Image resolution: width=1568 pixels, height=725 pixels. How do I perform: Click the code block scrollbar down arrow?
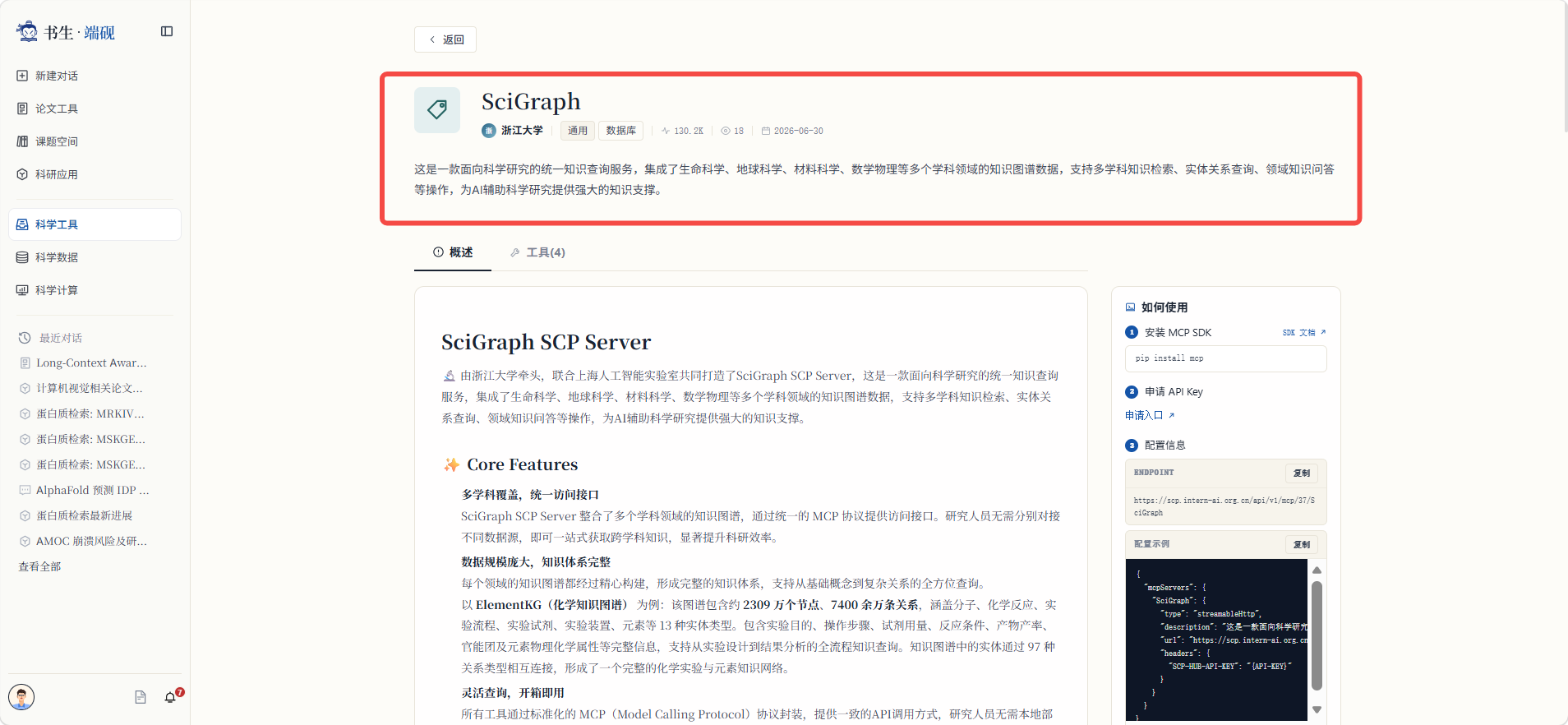pos(1317,709)
